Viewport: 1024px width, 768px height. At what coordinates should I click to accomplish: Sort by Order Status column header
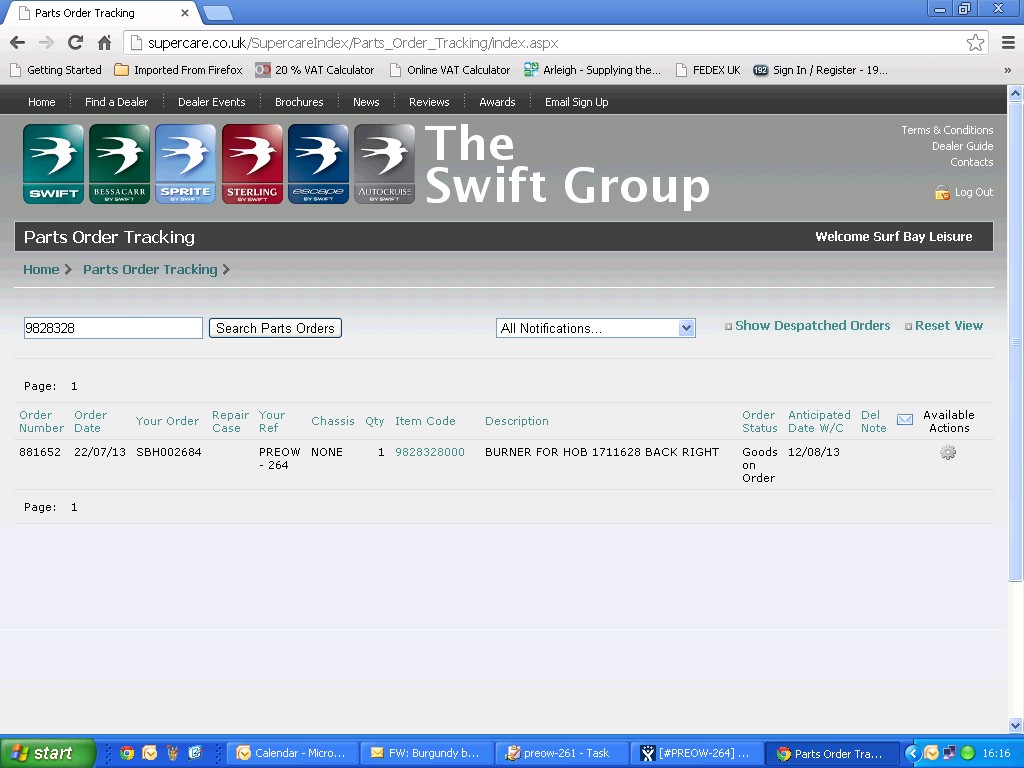[x=760, y=421]
